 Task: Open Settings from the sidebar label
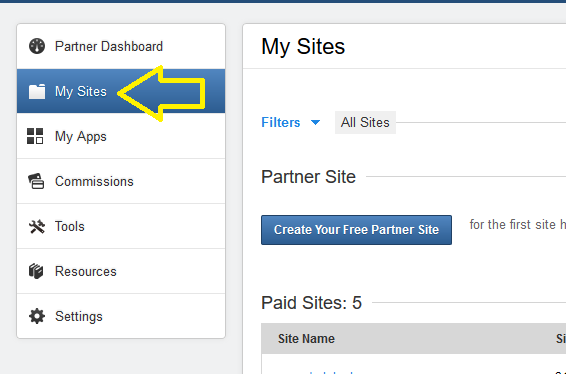click(79, 316)
